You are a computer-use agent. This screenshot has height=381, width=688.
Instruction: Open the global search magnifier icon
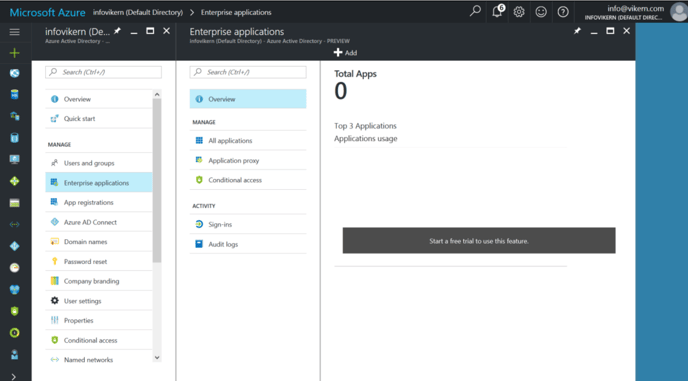tap(475, 11)
